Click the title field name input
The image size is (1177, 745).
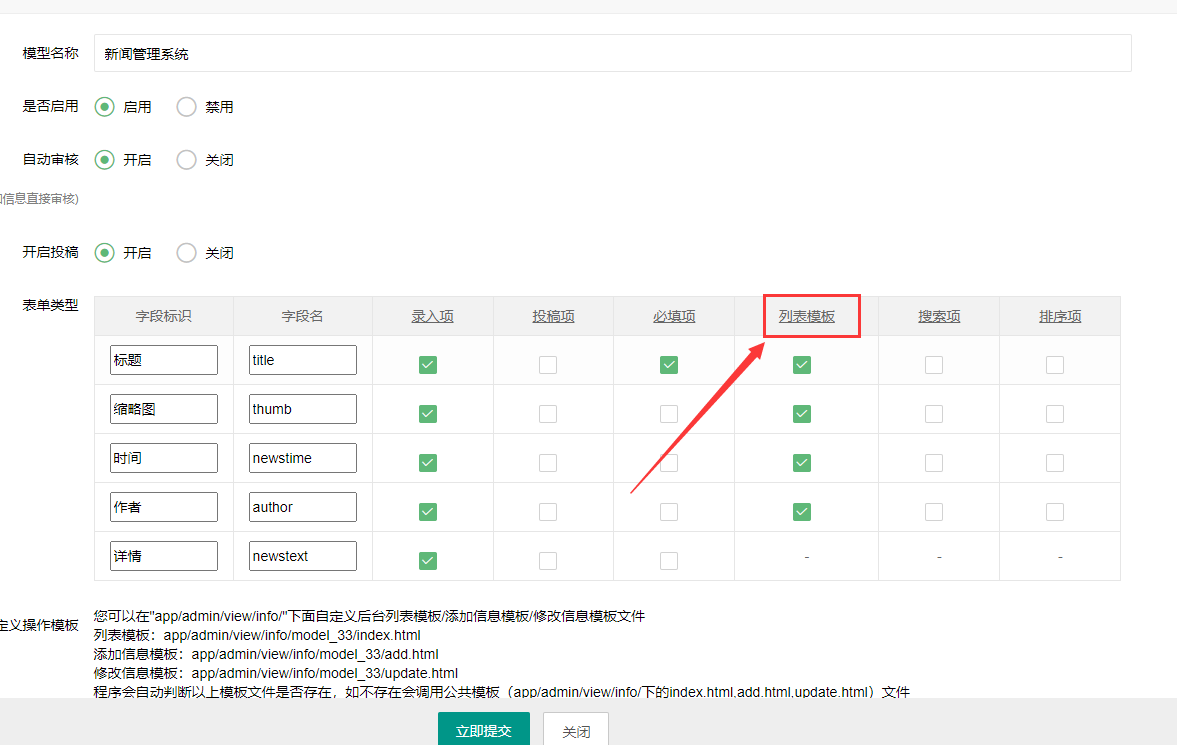point(303,360)
